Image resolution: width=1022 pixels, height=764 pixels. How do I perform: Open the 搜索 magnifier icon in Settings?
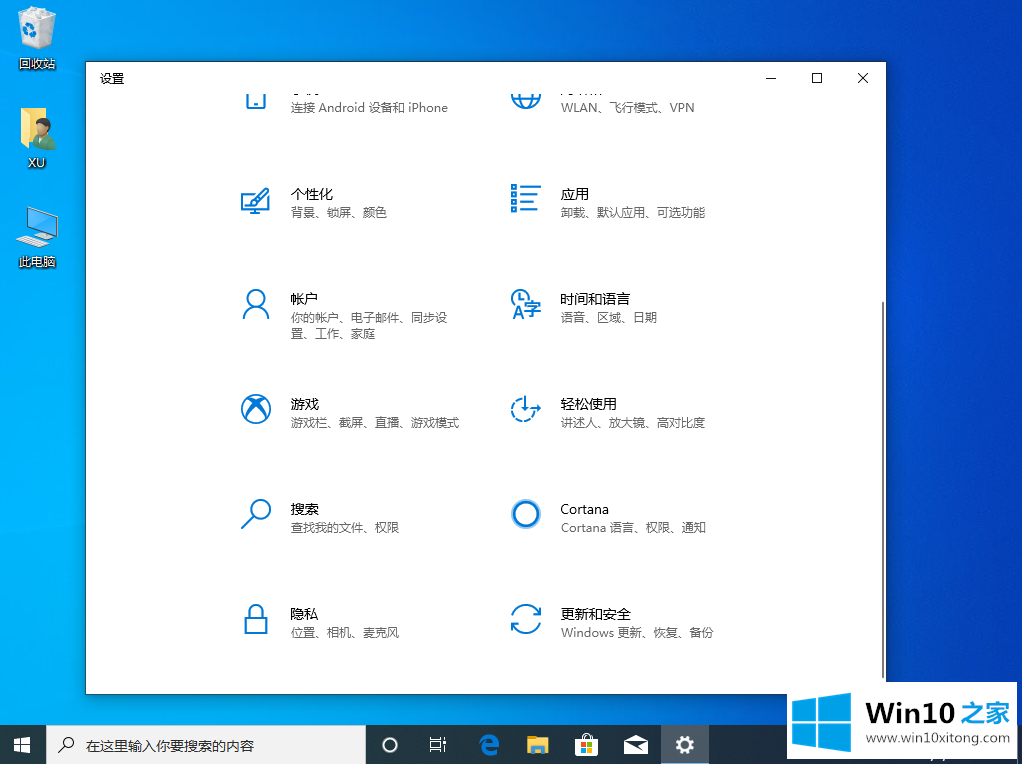256,514
